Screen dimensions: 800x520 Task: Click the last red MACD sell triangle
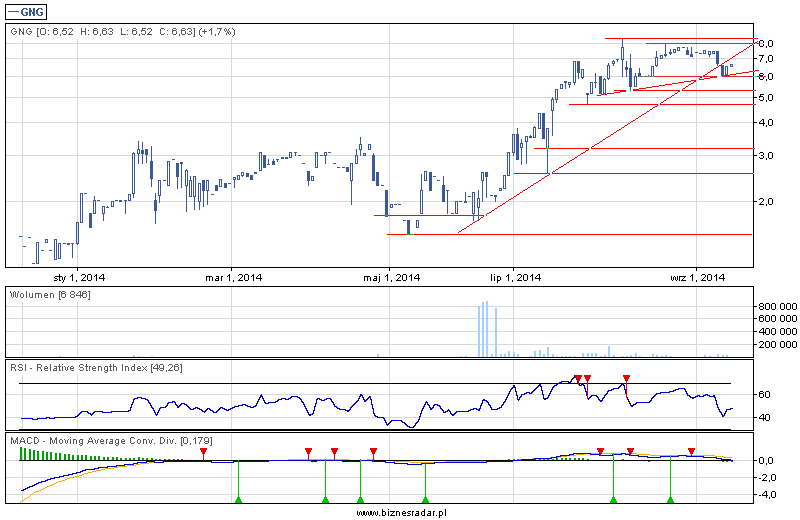tap(691, 452)
